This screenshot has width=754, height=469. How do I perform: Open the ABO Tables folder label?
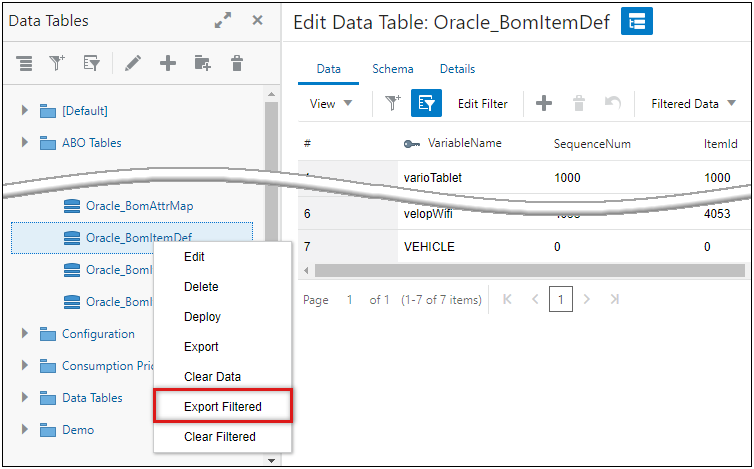[x=91, y=143]
